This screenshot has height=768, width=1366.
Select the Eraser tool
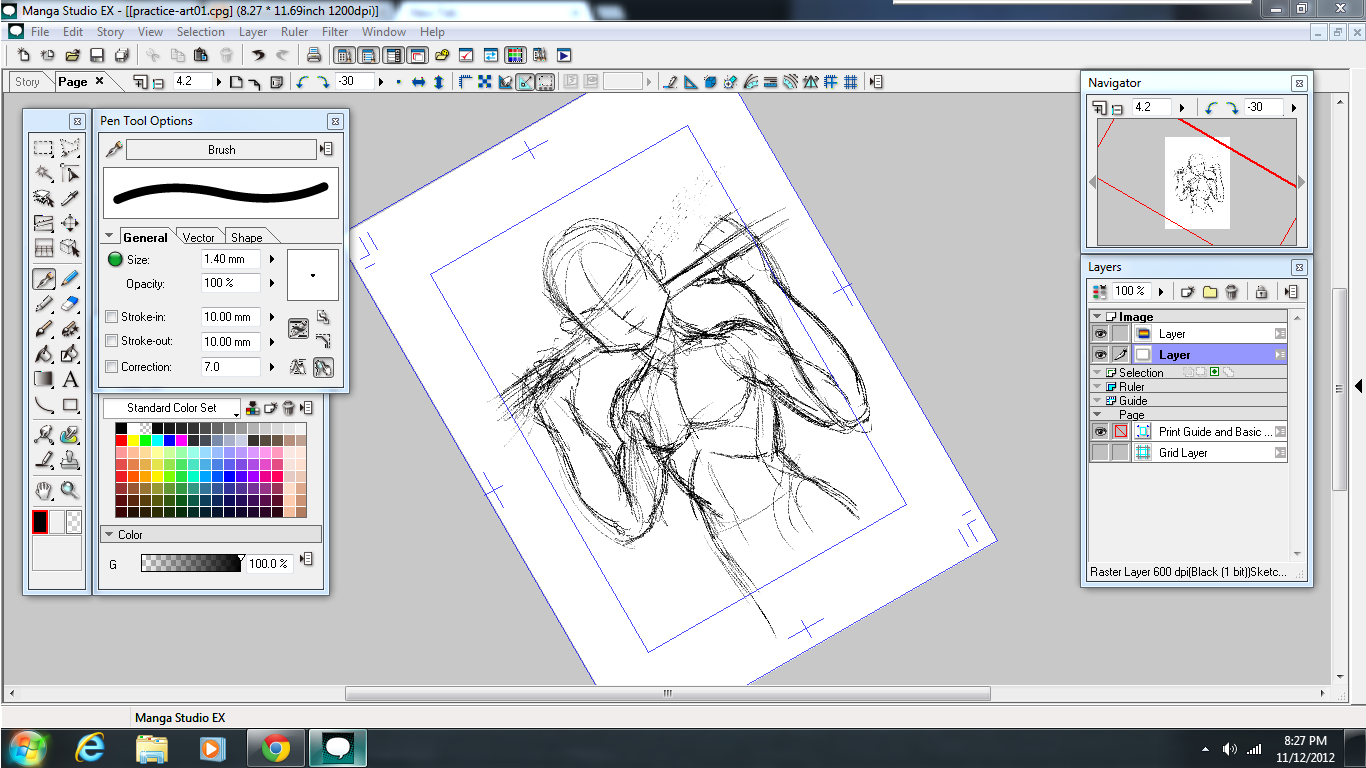pyautogui.click(x=69, y=304)
